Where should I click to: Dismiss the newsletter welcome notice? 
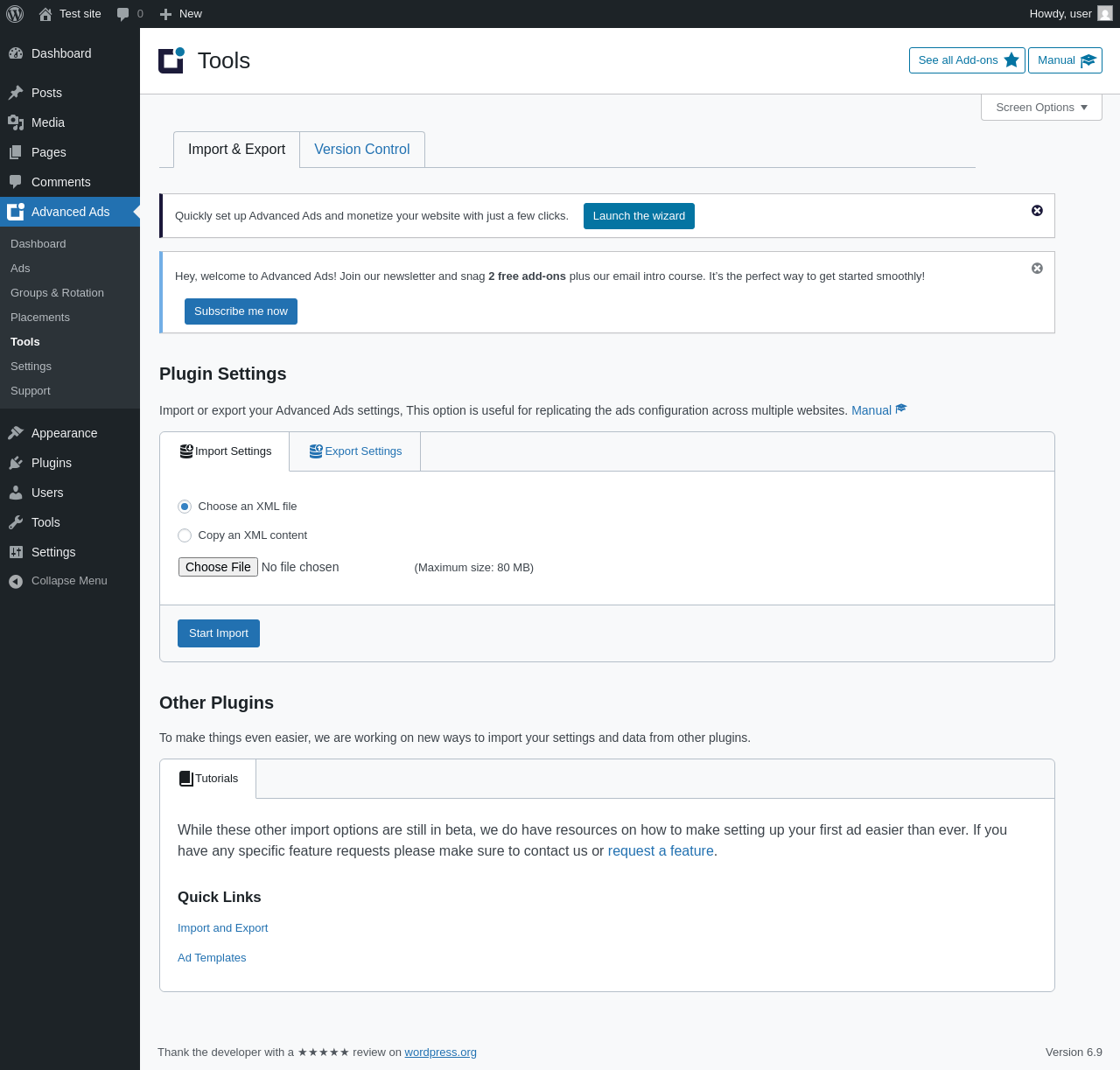point(1037,269)
